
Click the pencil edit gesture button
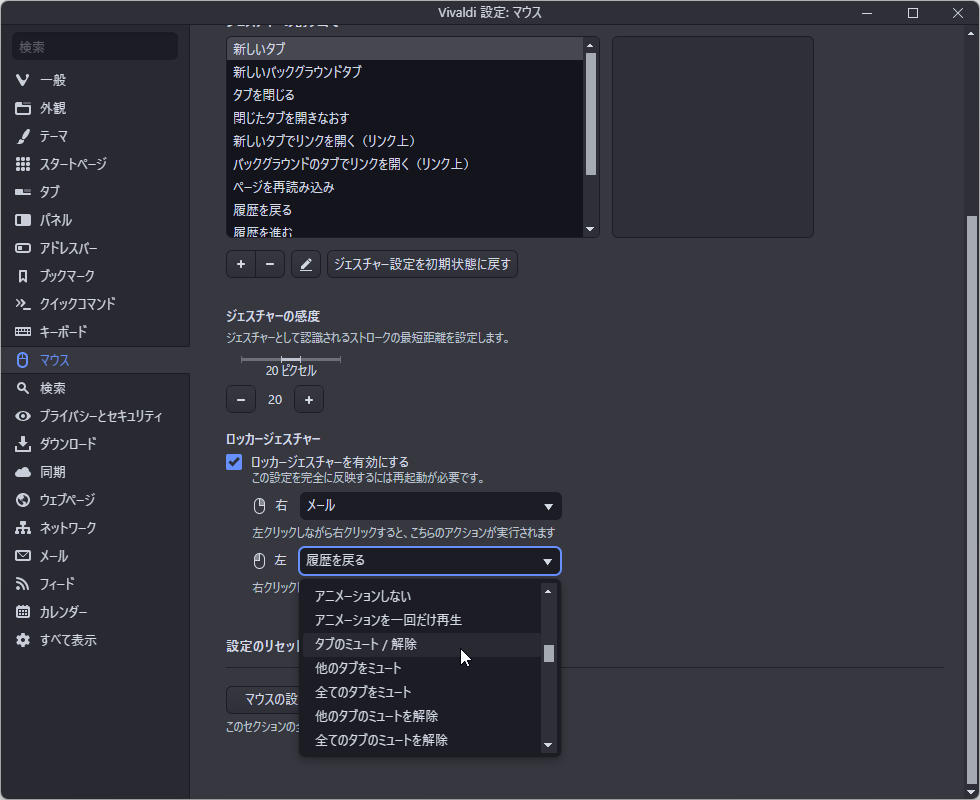click(x=305, y=264)
